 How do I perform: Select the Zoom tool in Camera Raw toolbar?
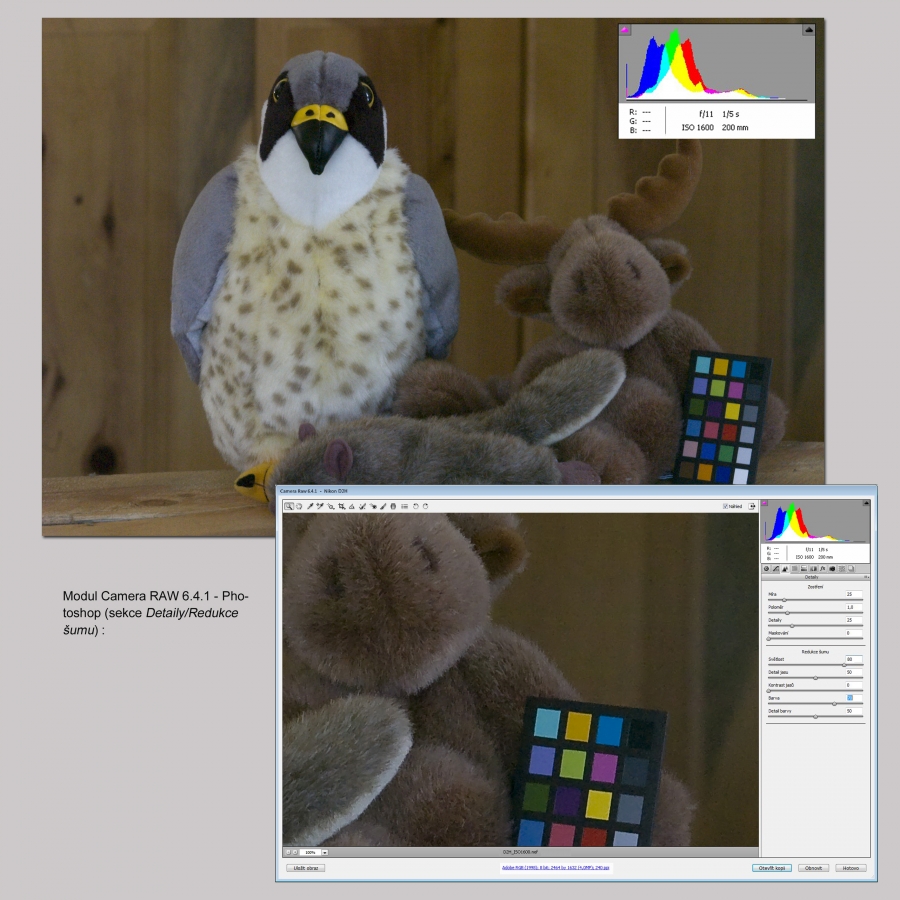point(289,506)
